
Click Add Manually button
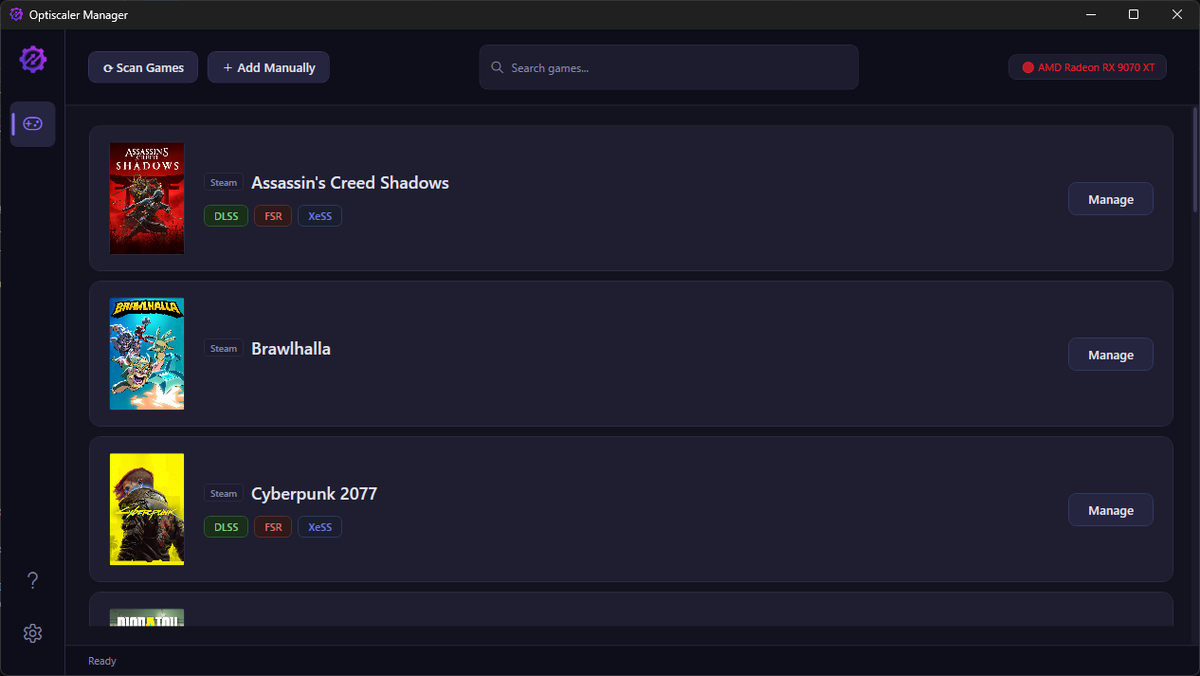[x=268, y=67]
